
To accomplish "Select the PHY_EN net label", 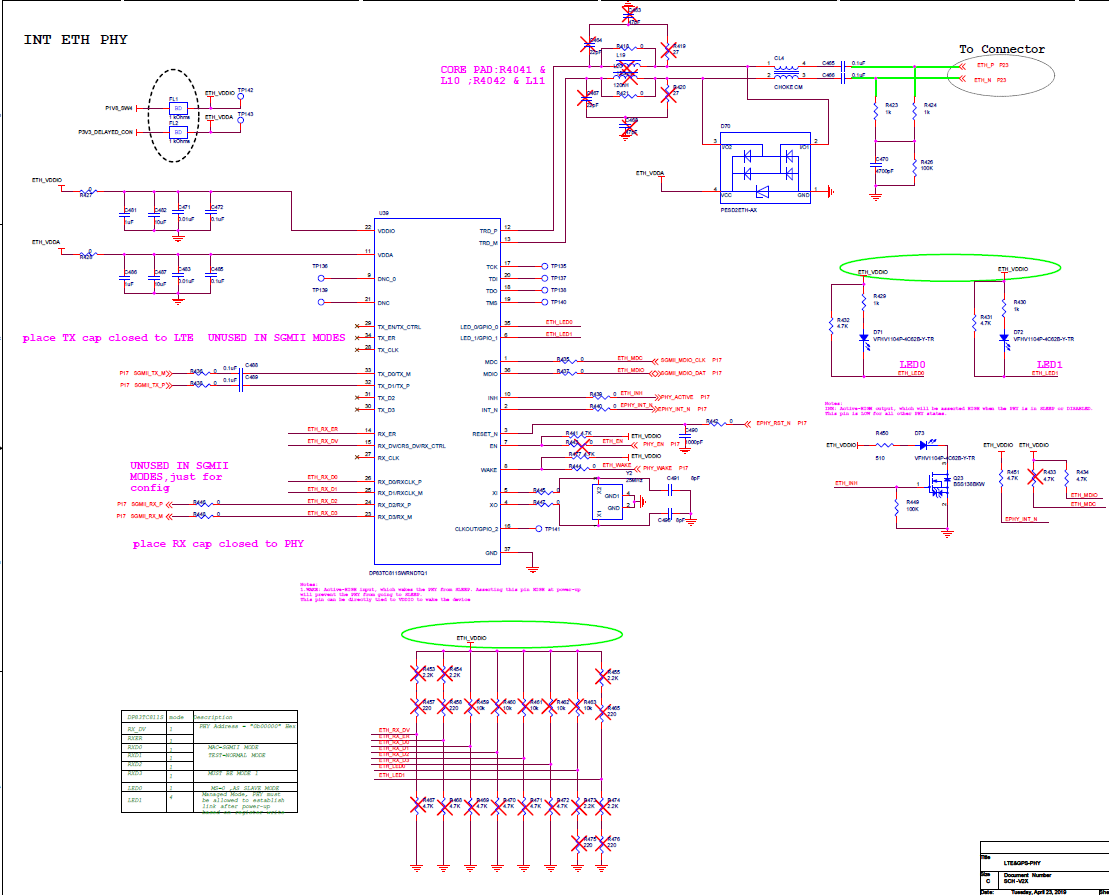I will click(x=653, y=444).
